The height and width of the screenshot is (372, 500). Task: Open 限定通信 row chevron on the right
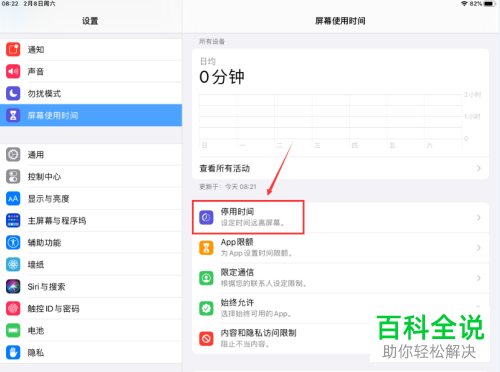[479, 278]
